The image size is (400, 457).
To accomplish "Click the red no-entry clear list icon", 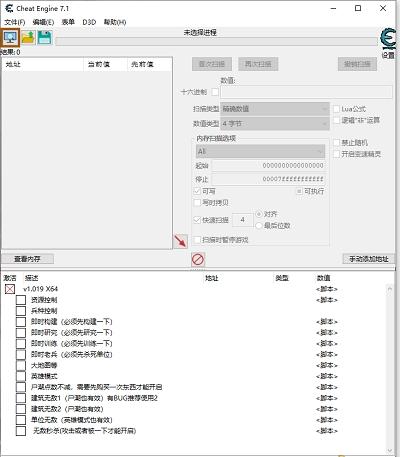I will tap(198, 259).
